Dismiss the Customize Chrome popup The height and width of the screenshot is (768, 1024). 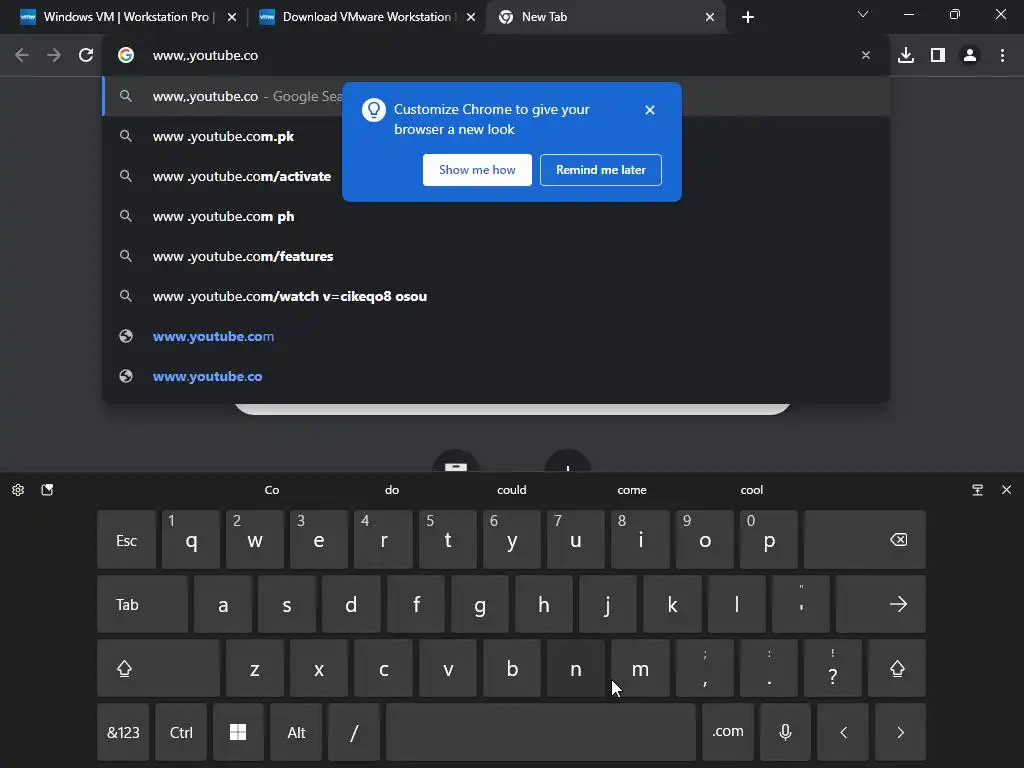click(x=650, y=110)
